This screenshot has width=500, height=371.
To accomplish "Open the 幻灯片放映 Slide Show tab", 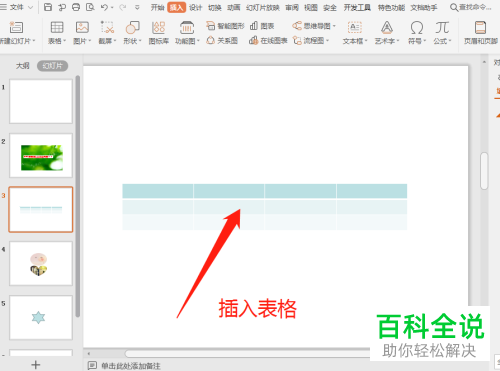I will [x=263, y=7].
